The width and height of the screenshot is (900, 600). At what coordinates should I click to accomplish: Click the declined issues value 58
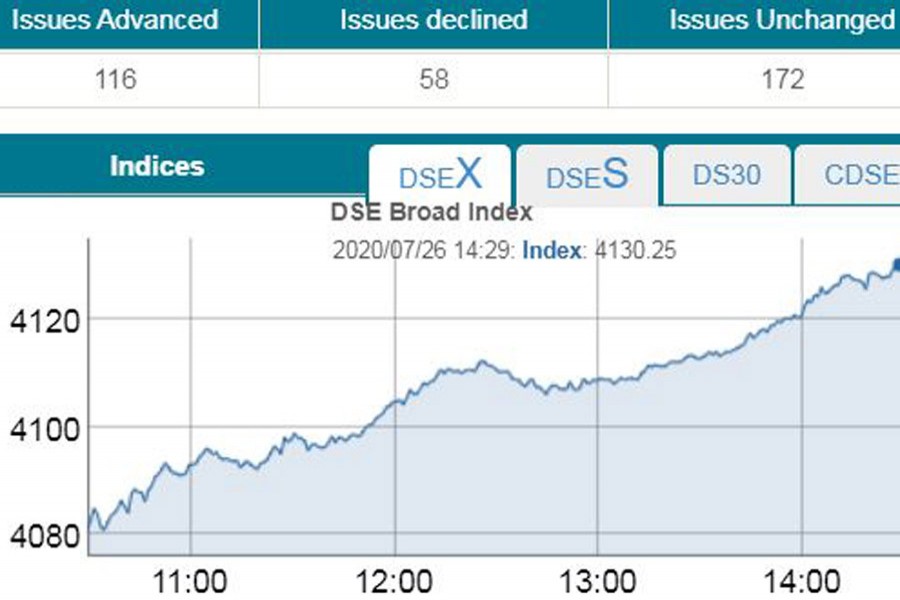434,79
